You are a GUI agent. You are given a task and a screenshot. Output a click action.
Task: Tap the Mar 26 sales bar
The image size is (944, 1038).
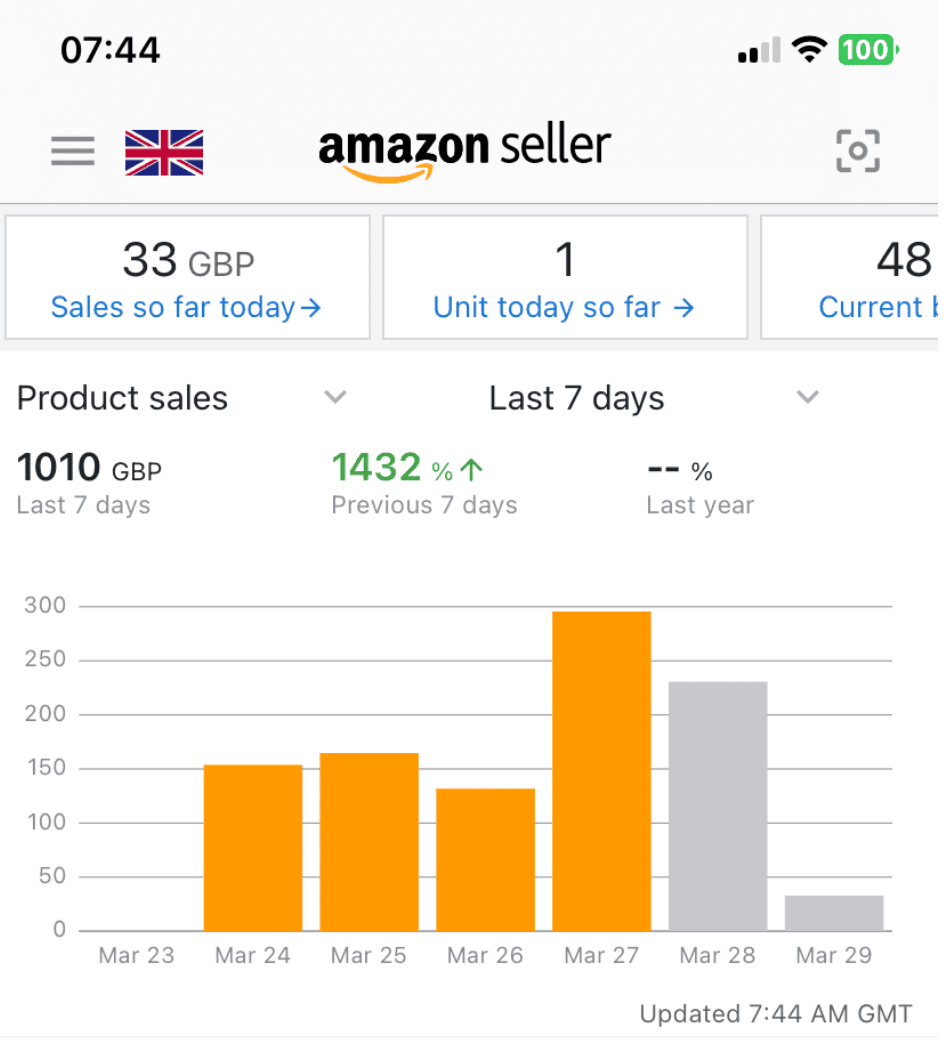coord(485,859)
